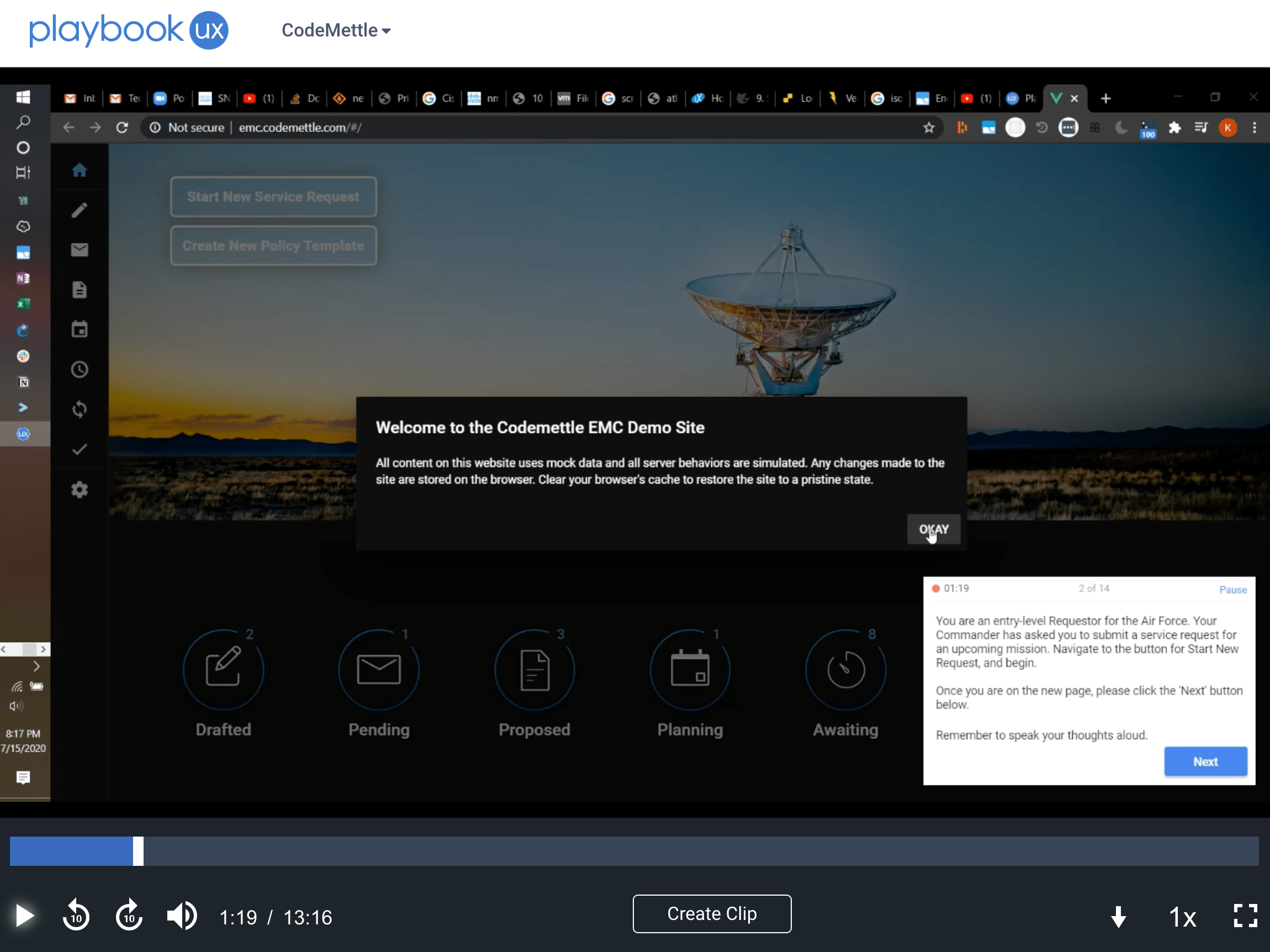Switch to the Zoom Po tab
This screenshot has width=1270, height=952.
(x=170, y=98)
